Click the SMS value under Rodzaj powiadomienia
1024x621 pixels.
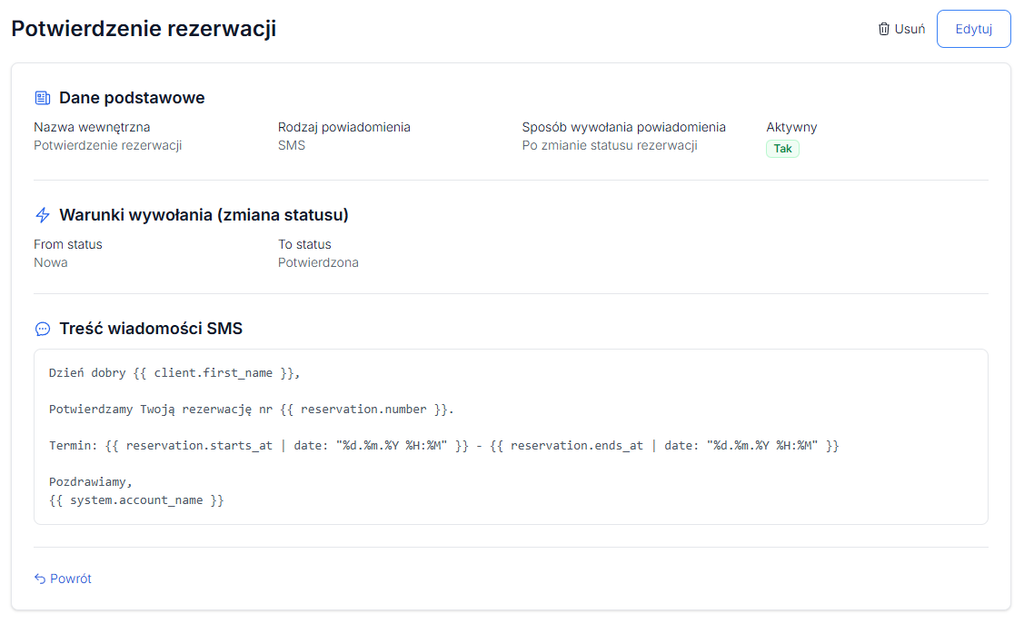pyautogui.click(x=291, y=145)
